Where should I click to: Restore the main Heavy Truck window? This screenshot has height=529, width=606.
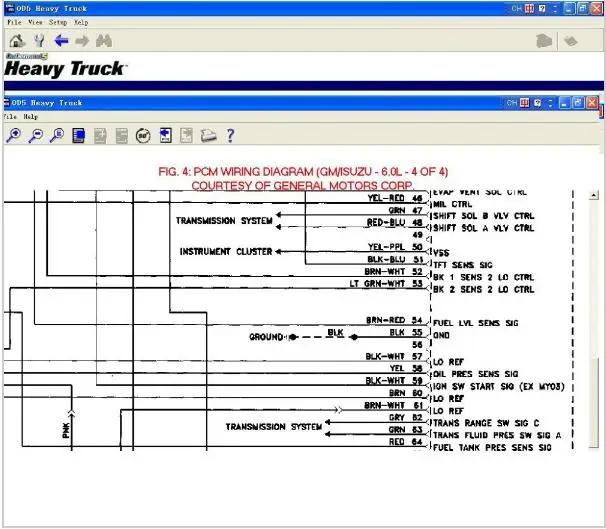click(583, 8)
